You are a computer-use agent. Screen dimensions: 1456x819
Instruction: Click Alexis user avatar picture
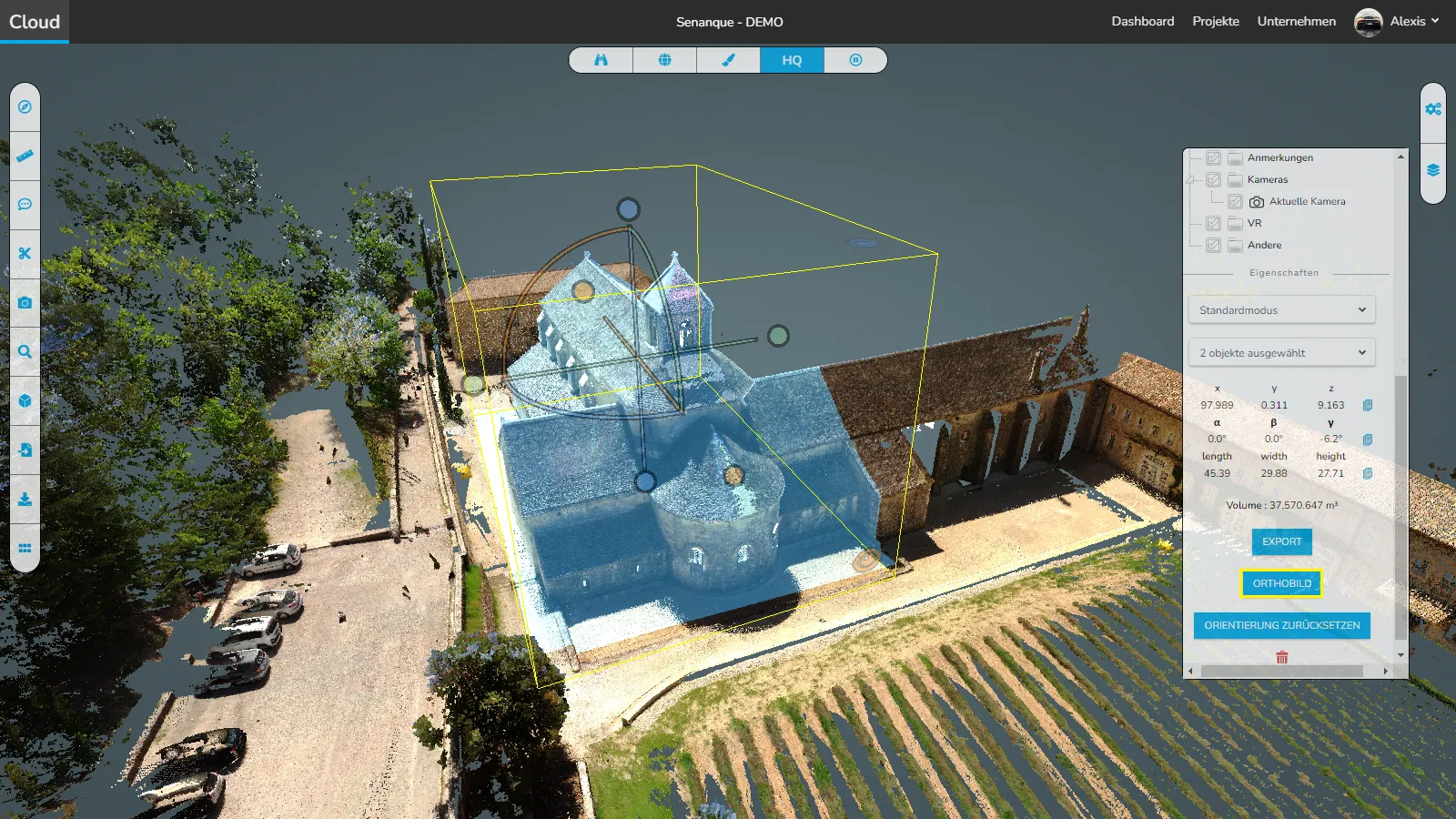(1369, 22)
